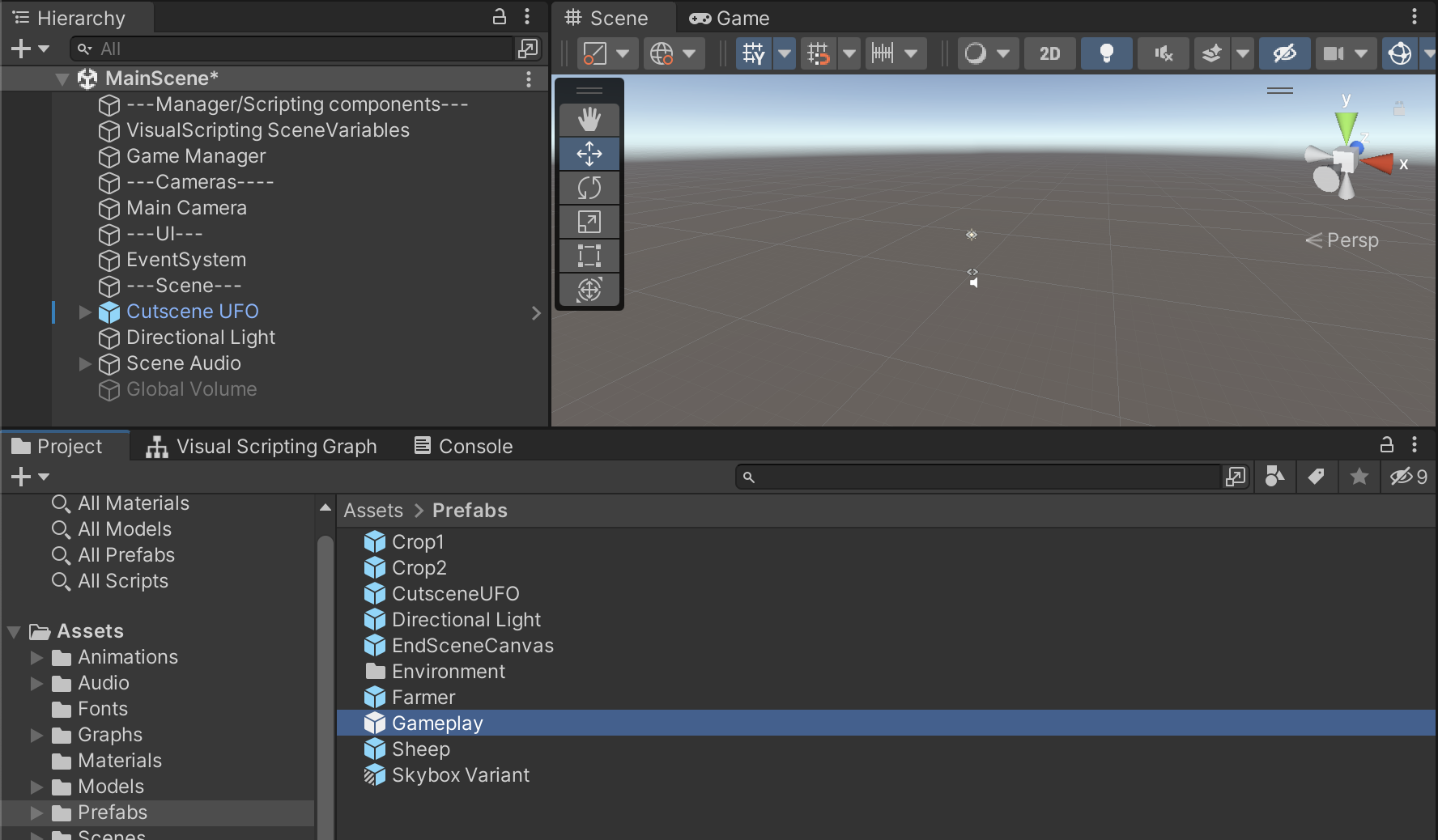Select the Rotate tool
This screenshot has width=1438, height=840.
(x=589, y=188)
